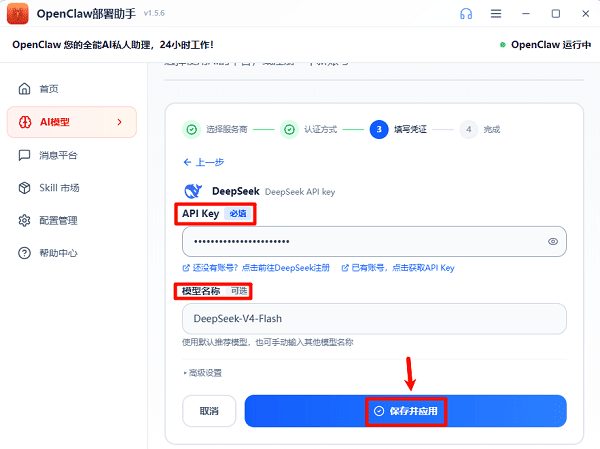The width and height of the screenshot is (600, 449).
Task: Click the external-link icon before 已有账号
Action: (345, 268)
